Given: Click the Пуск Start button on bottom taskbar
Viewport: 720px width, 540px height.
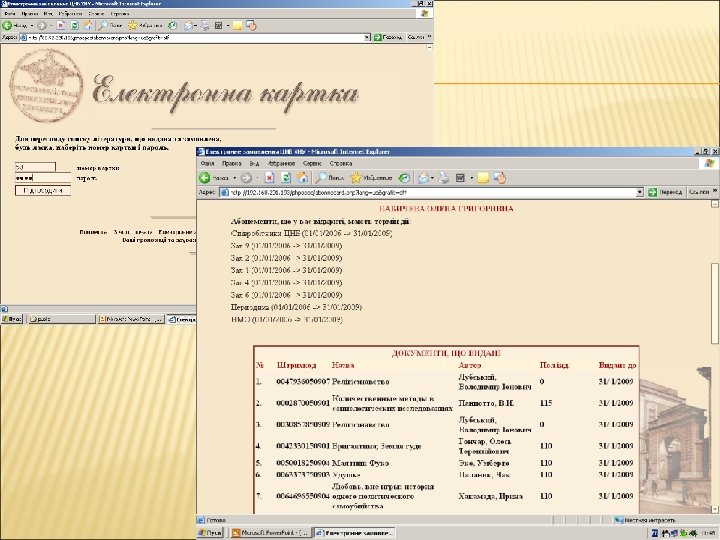Looking at the screenshot, I should 210,533.
